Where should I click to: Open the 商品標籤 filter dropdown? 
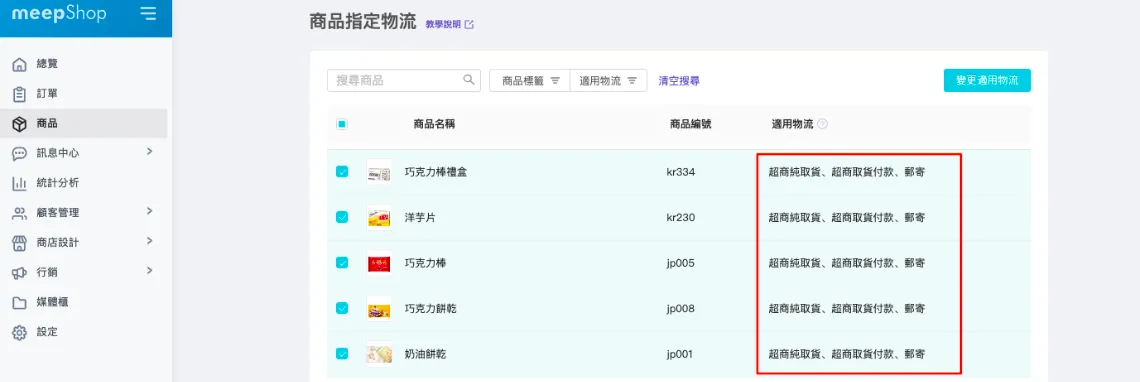click(530, 81)
